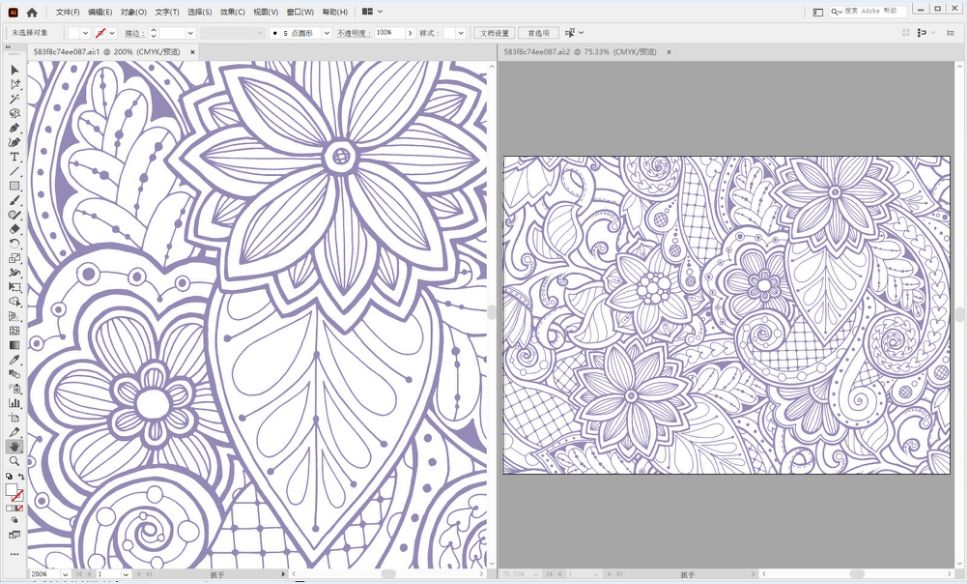This screenshot has height=584, width=967.
Task: Expand the opacity arrow next to 100%
Action: (x=410, y=33)
